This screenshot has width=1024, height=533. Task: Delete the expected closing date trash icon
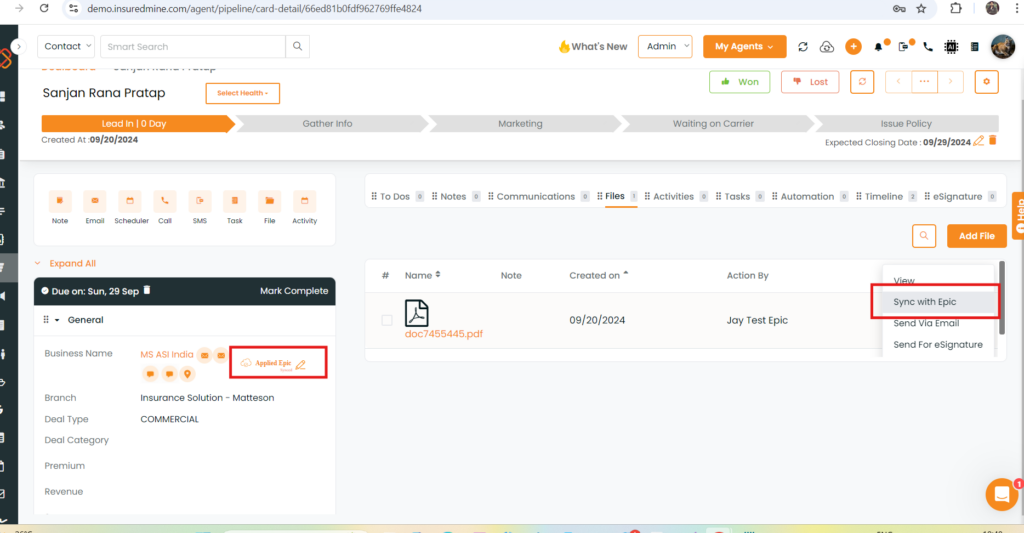(x=993, y=140)
